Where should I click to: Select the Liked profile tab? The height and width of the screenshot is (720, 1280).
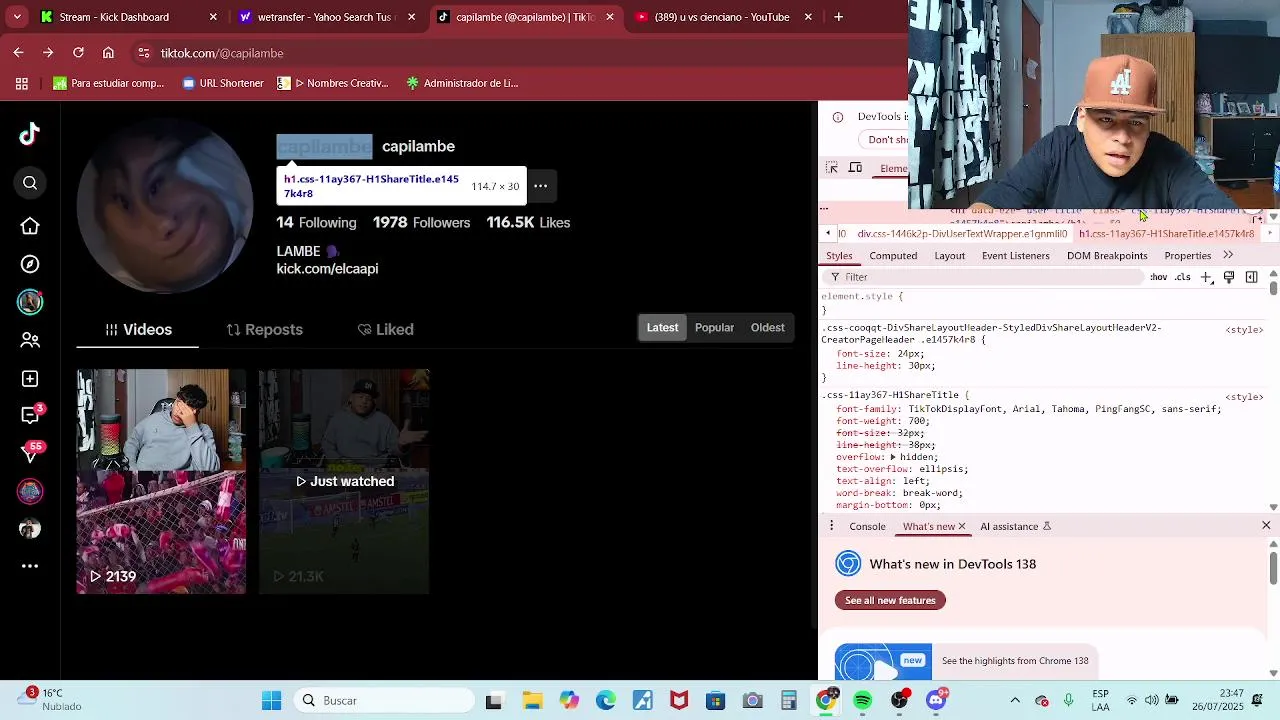385,329
